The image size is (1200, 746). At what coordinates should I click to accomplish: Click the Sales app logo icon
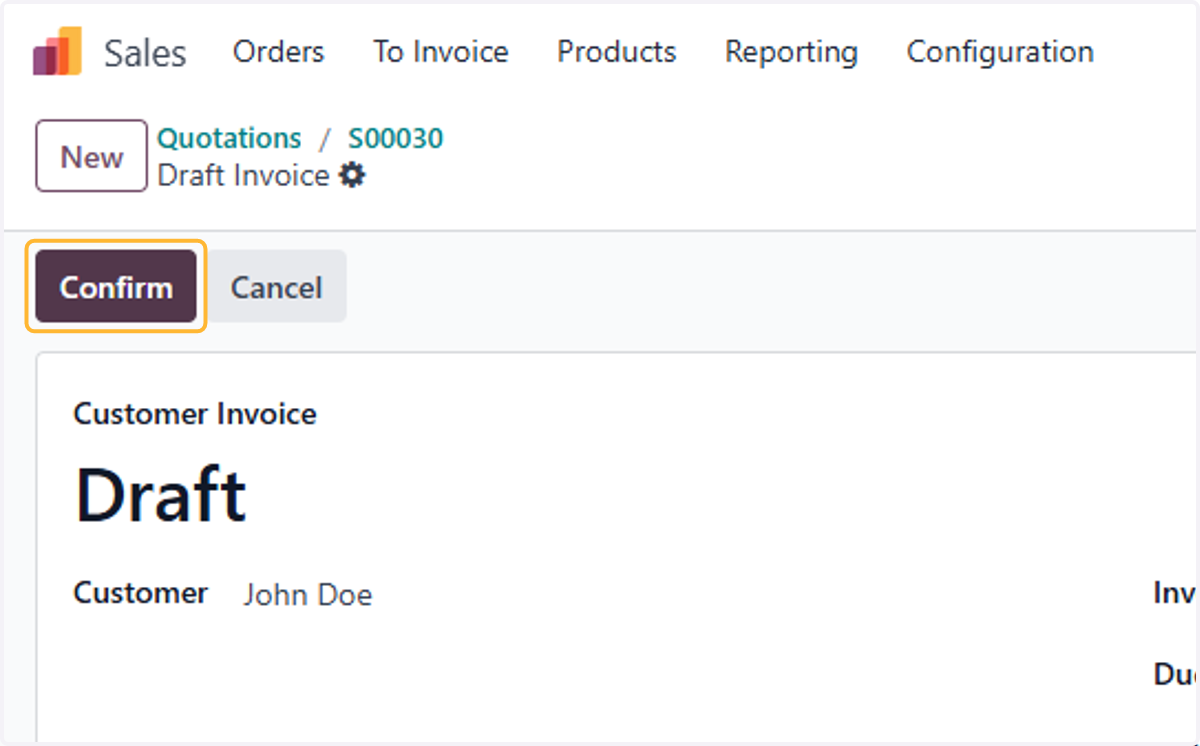[57, 52]
